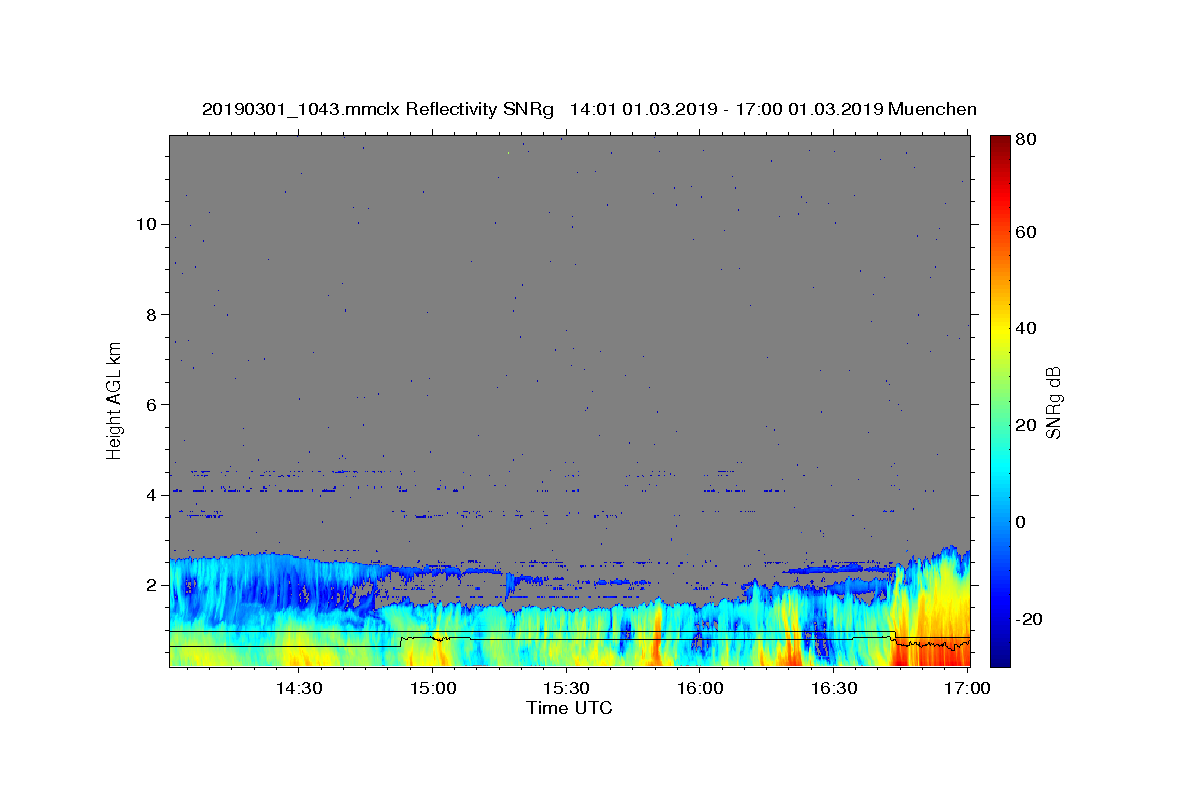Click the colorbar value label 80
The image size is (1200, 800).
(1028, 140)
